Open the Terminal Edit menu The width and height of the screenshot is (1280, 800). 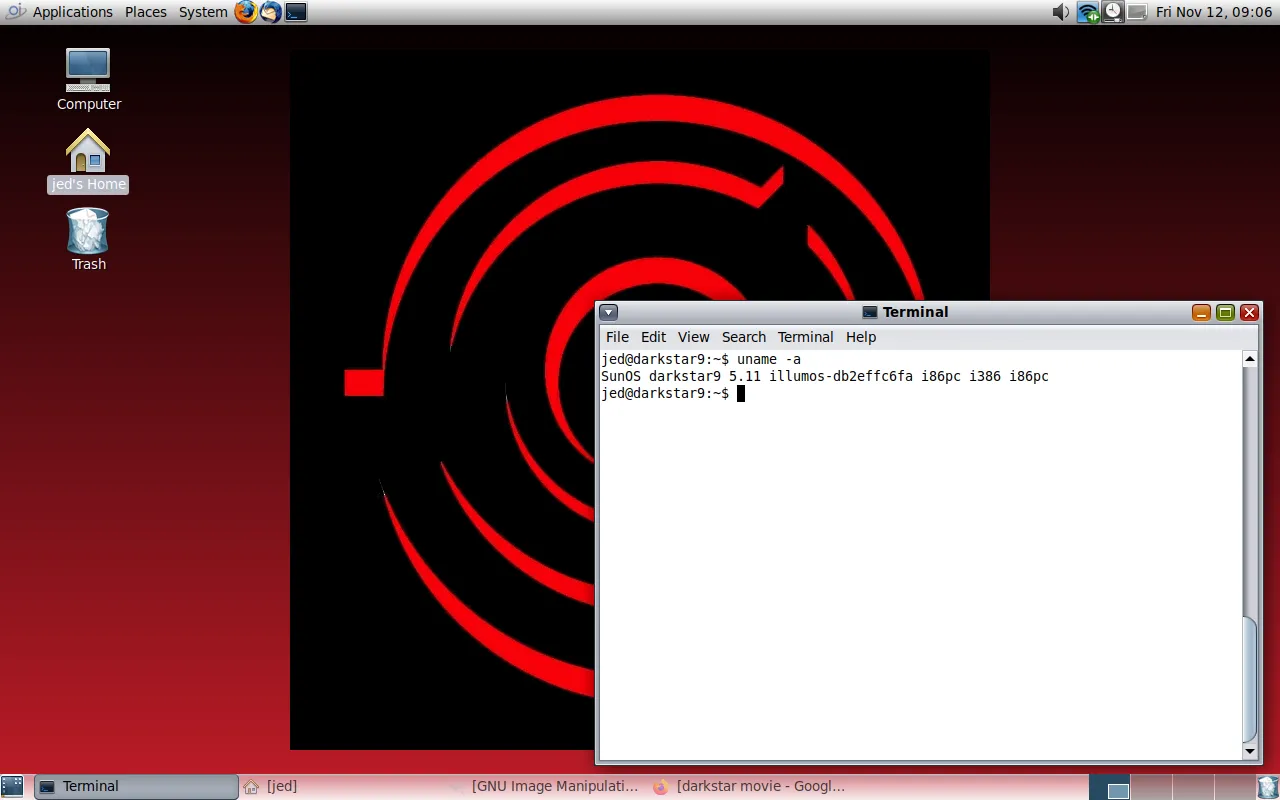[653, 337]
